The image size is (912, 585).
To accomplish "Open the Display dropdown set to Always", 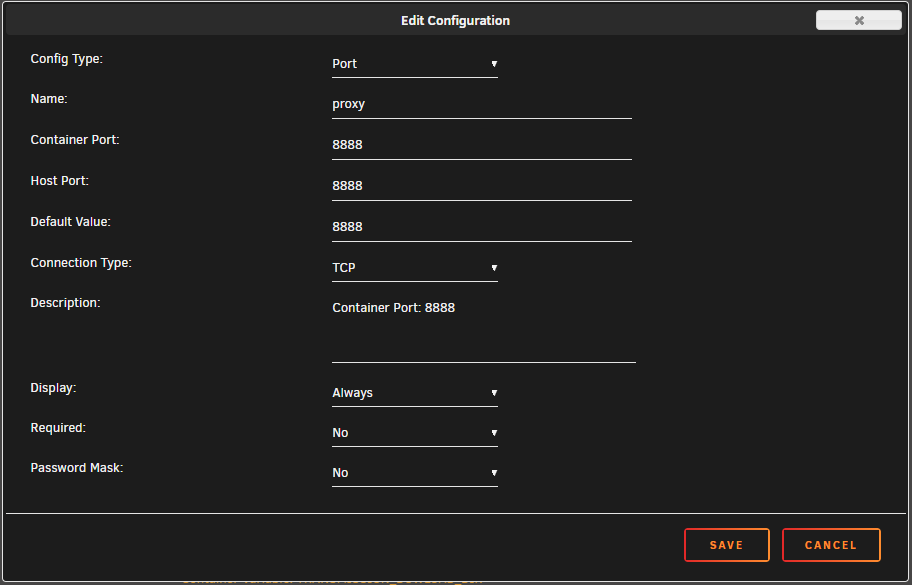I will click(x=415, y=393).
